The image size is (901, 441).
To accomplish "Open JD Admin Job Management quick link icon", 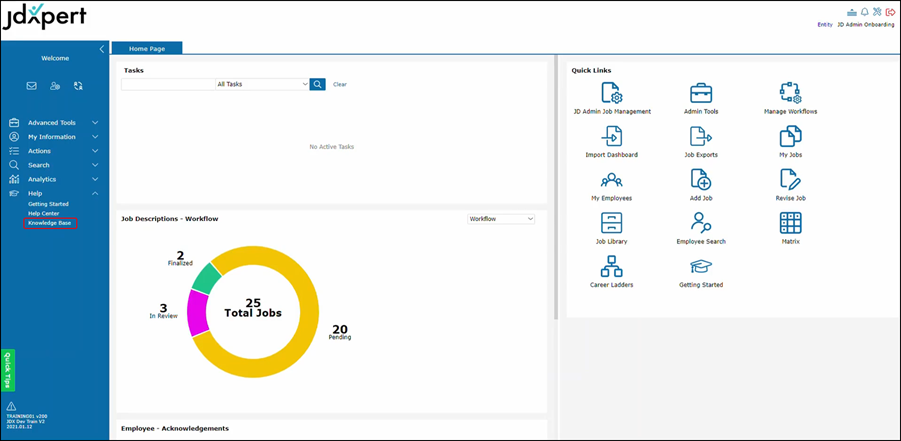I will 612,93.
